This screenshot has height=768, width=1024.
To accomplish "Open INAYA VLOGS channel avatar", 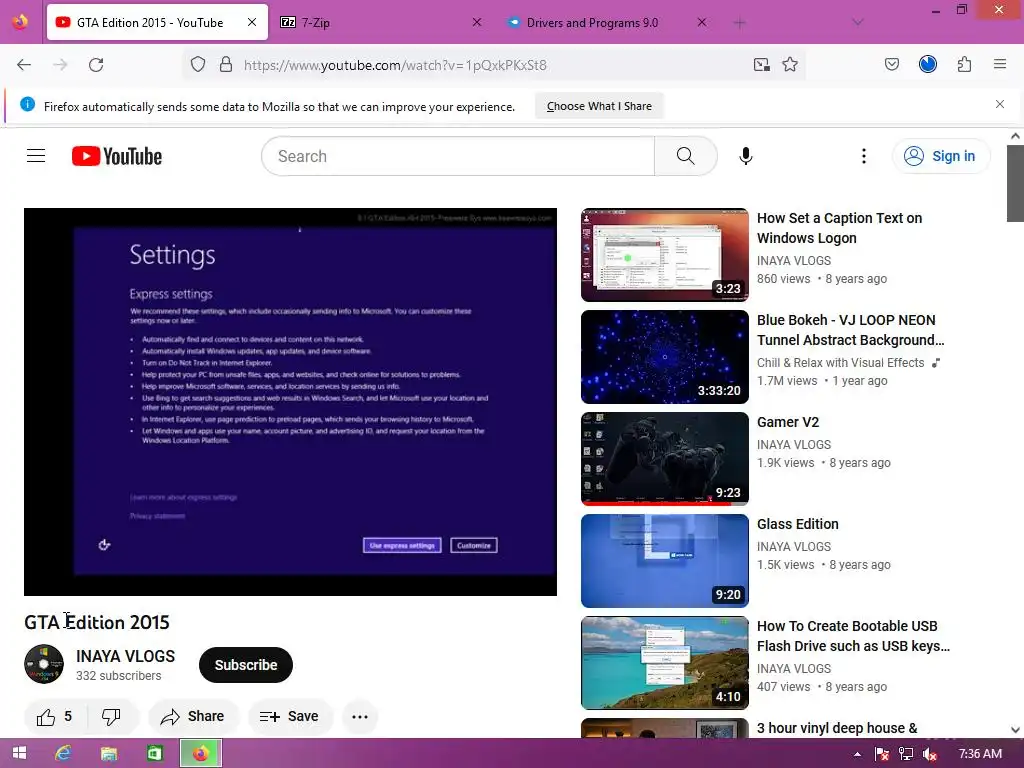I will tap(44, 664).
